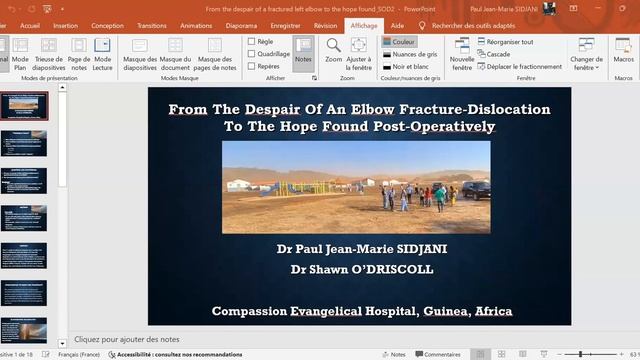The height and width of the screenshot is (360, 640).
Task: Switch to Page de notes view
Action: (79, 55)
